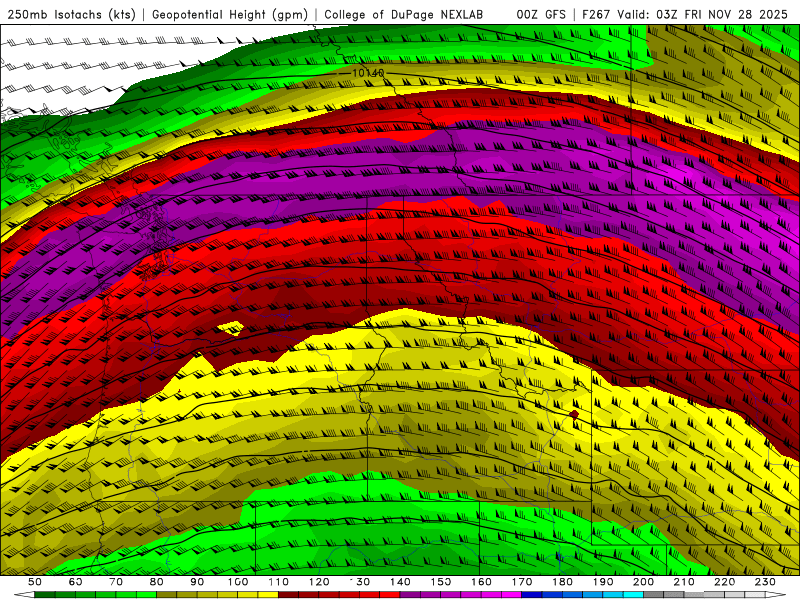Screen dimensions: 800x600
Task: Click the left arrow end of the color legend
Action: [24, 594]
